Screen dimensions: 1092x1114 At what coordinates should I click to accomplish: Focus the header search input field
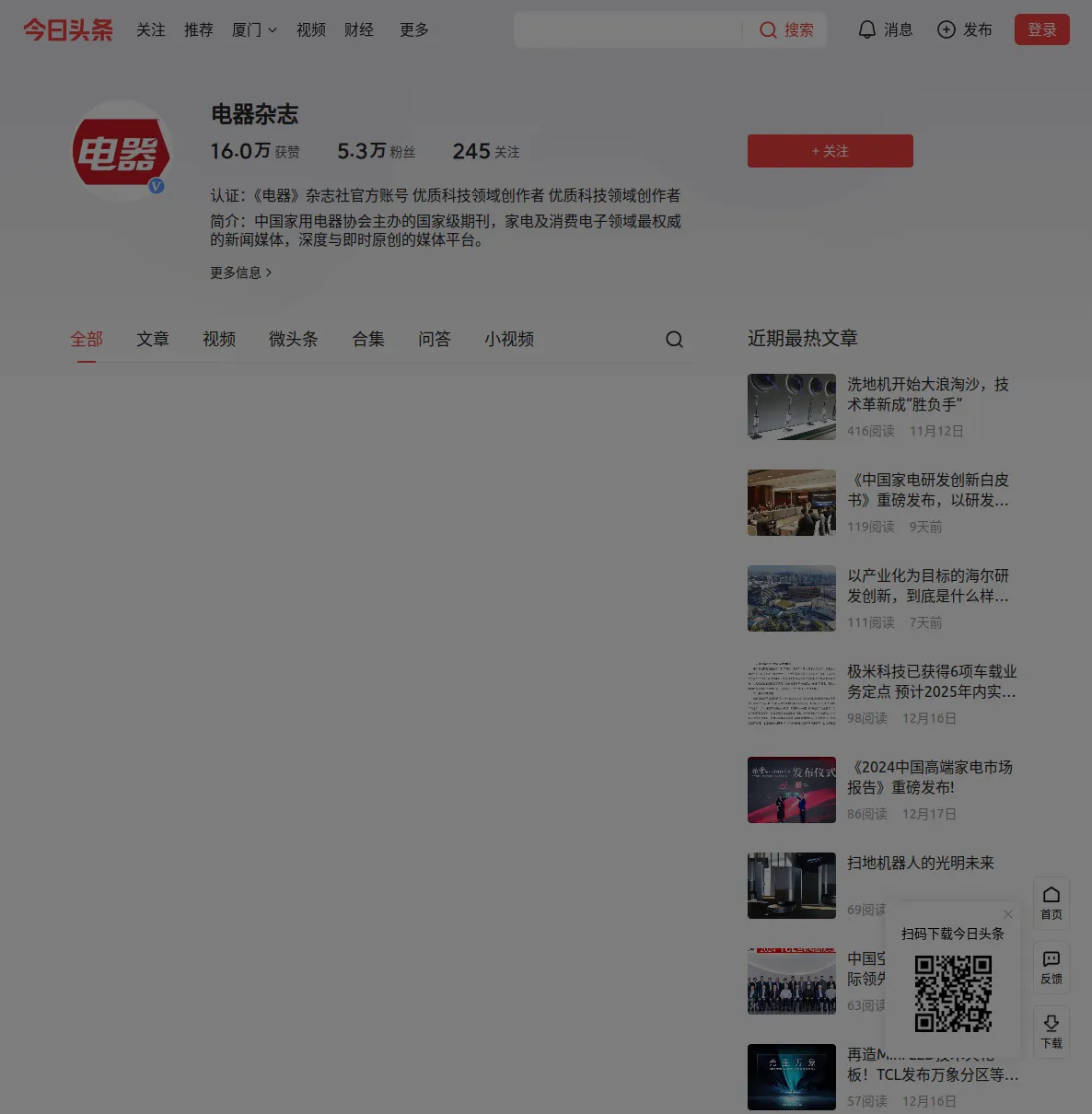pyautogui.click(x=628, y=29)
